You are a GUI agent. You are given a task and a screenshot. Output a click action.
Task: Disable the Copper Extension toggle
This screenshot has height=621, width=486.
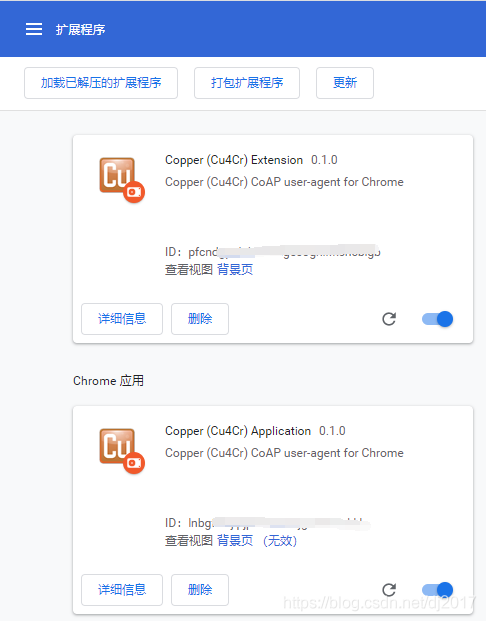pos(438,319)
